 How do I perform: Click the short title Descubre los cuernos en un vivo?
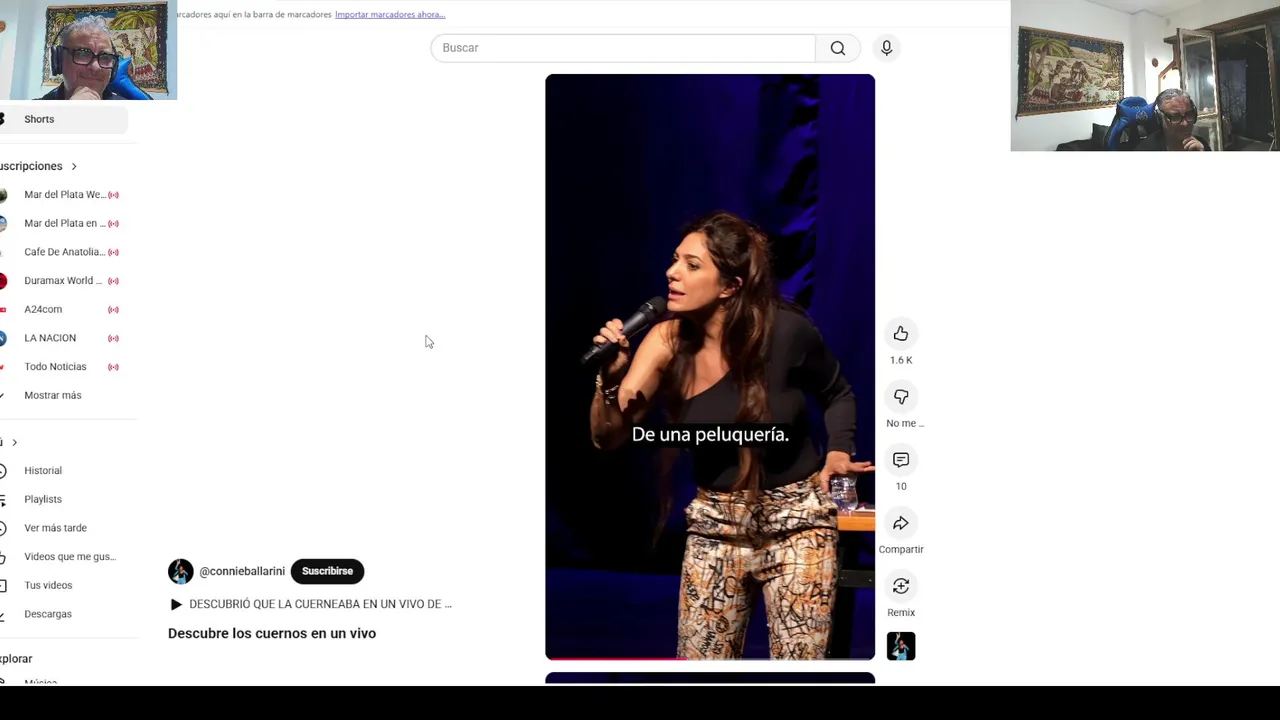(x=272, y=633)
